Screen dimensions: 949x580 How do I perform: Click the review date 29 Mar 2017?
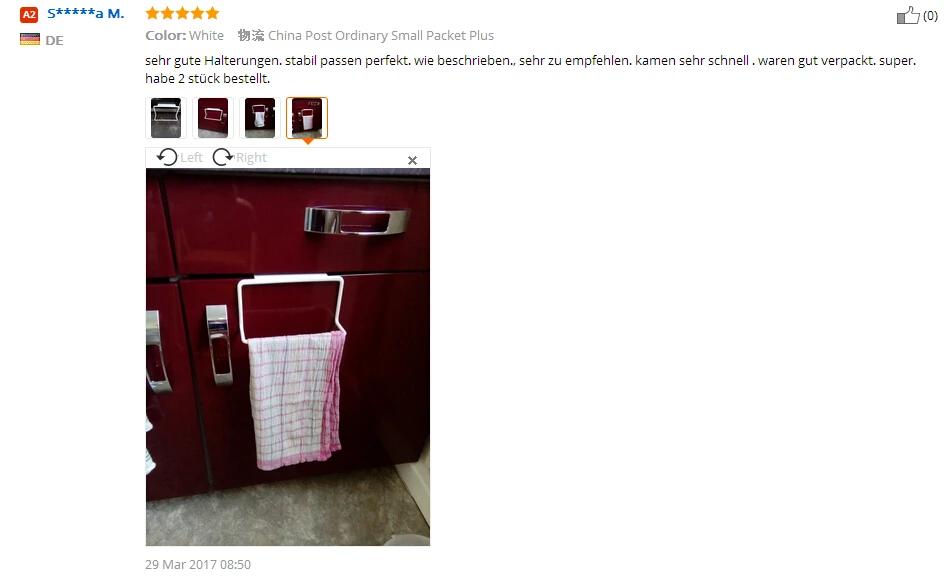(x=198, y=564)
